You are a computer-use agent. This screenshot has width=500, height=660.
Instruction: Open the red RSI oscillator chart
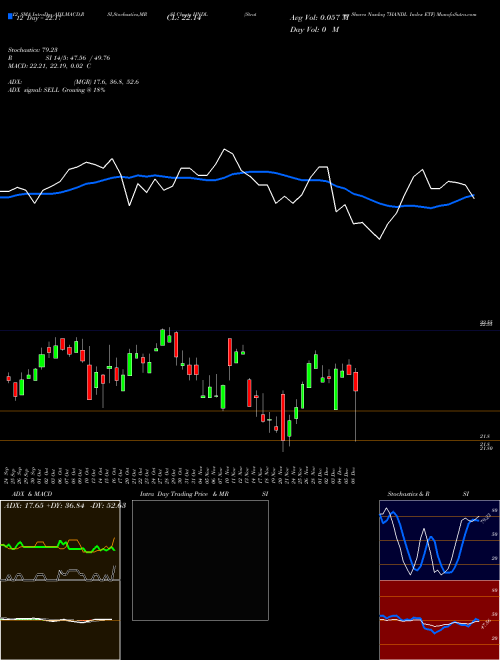coord(439,620)
